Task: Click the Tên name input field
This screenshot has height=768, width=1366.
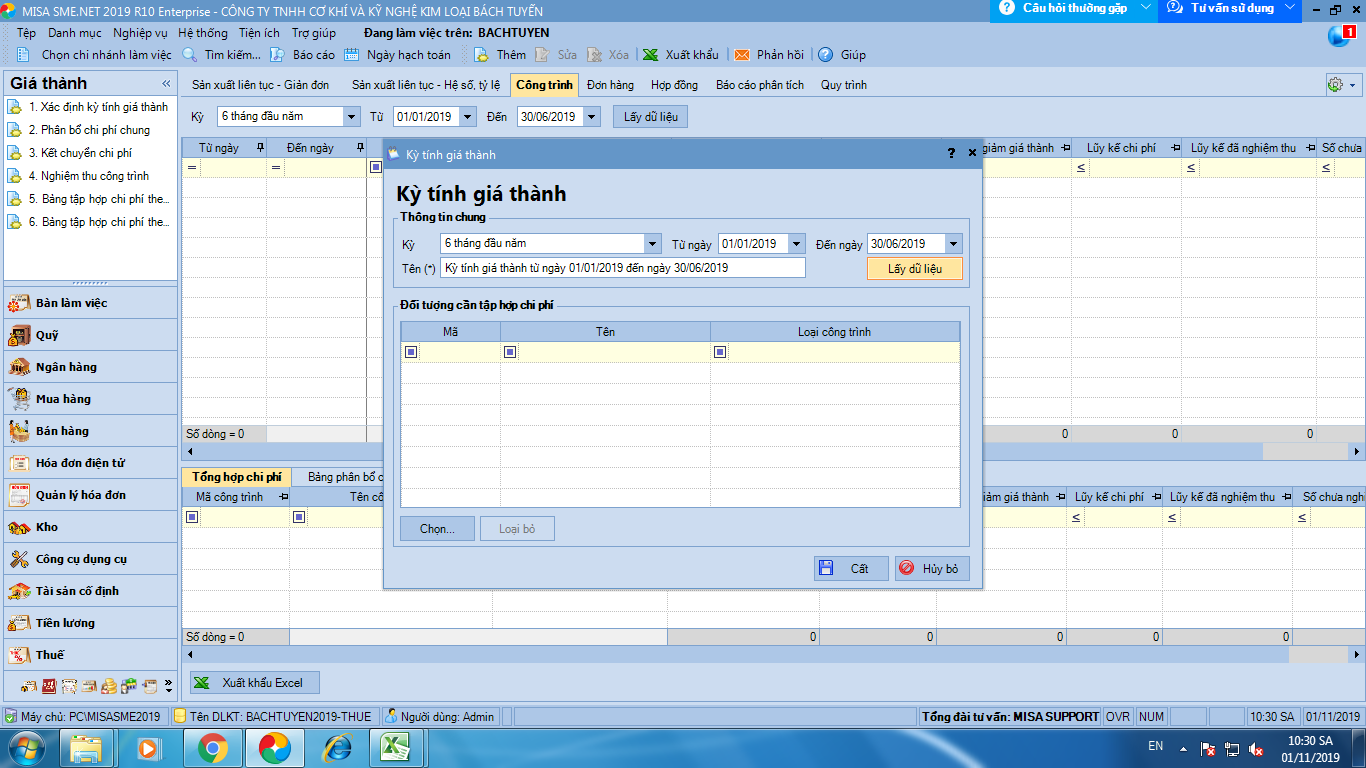Action: coord(622,268)
